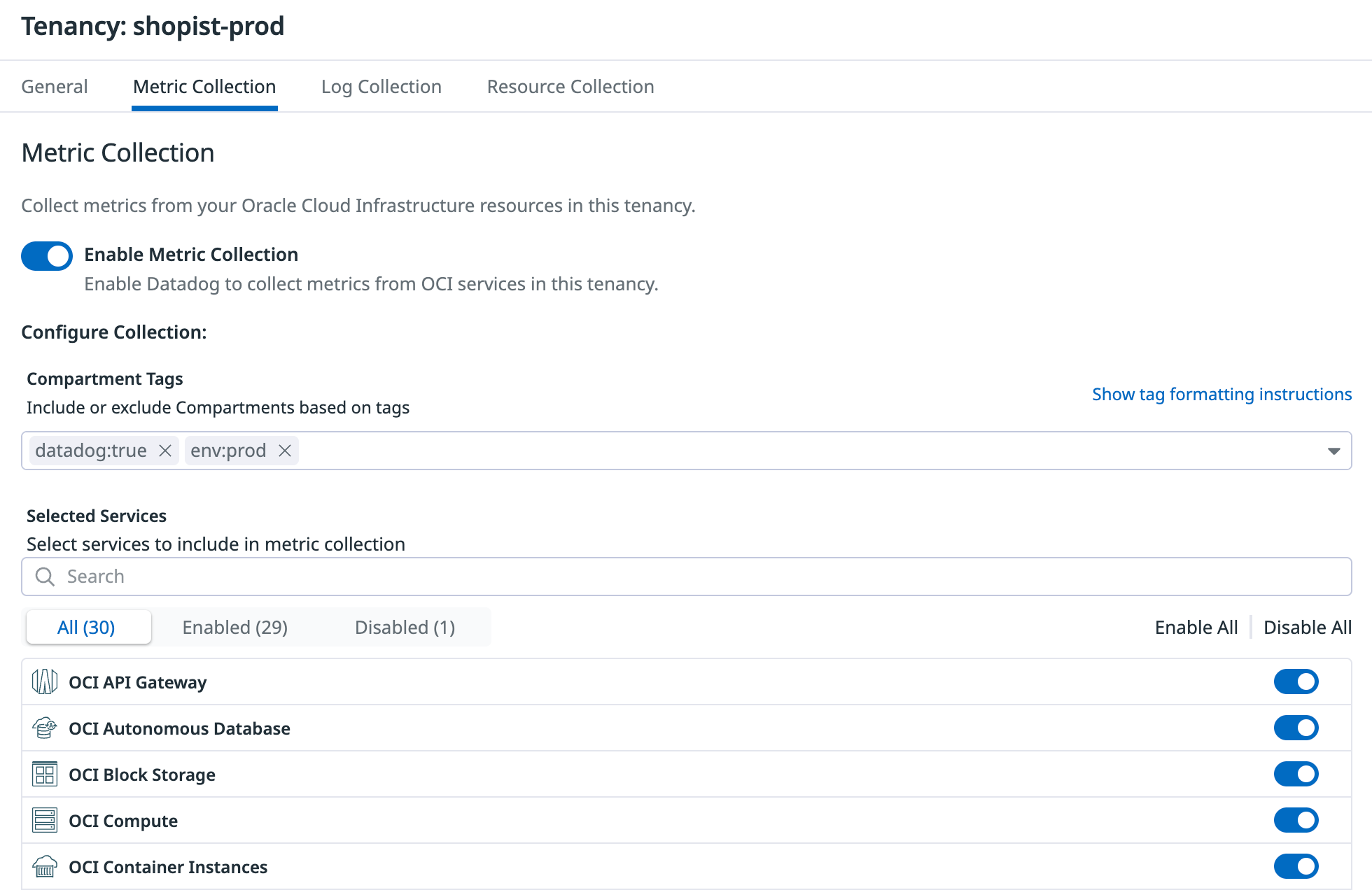Click Enable All services

click(1196, 627)
